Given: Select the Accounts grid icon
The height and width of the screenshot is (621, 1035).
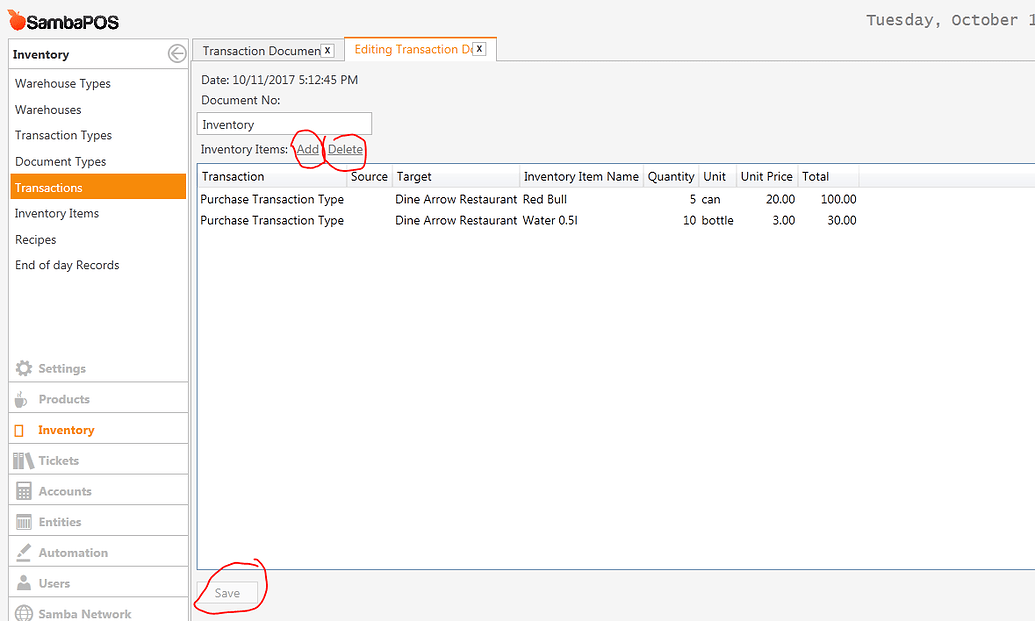Looking at the screenshot, I should (x=22, y=490).
